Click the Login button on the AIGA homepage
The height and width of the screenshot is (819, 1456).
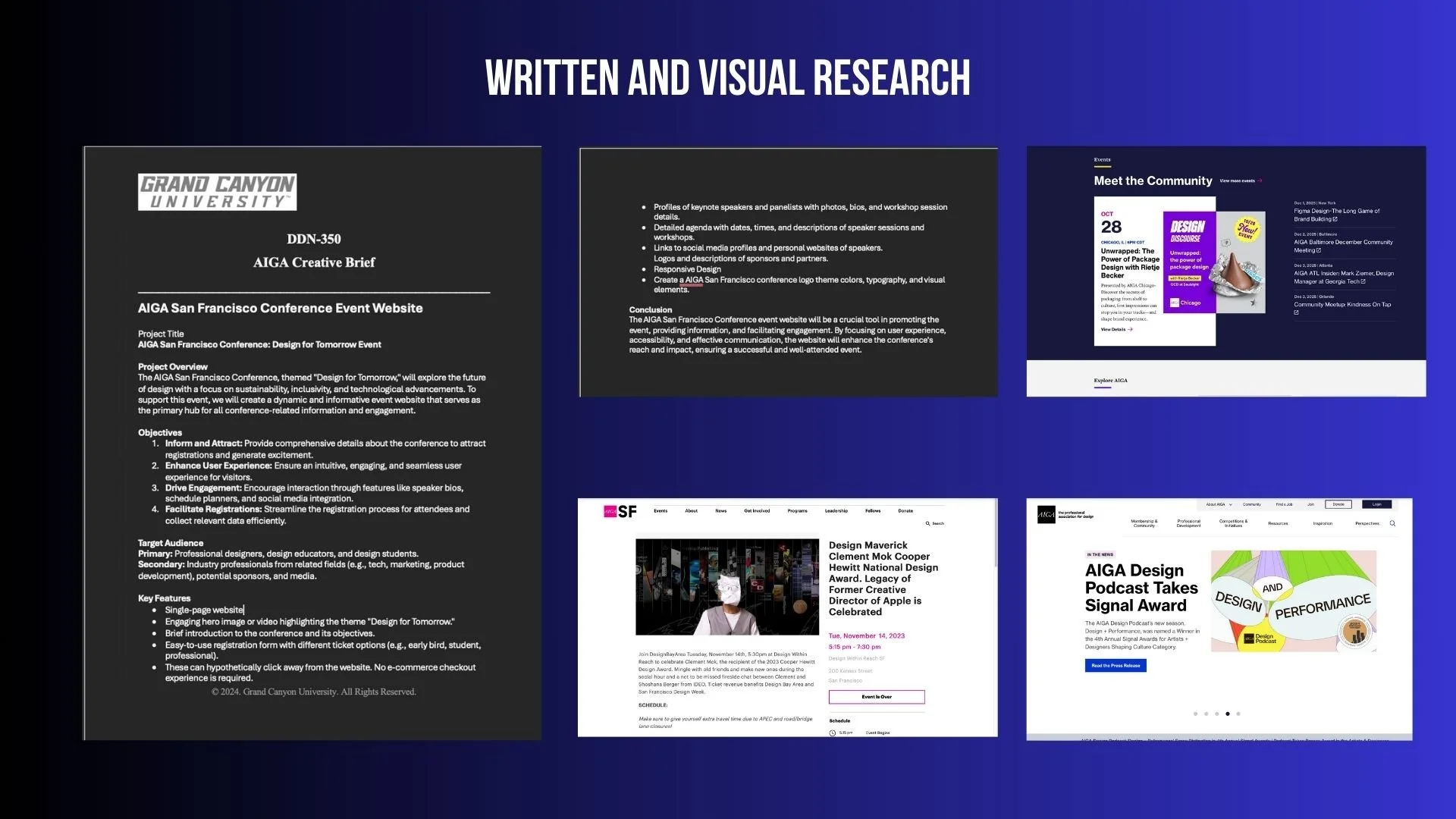pos(1376,504)
